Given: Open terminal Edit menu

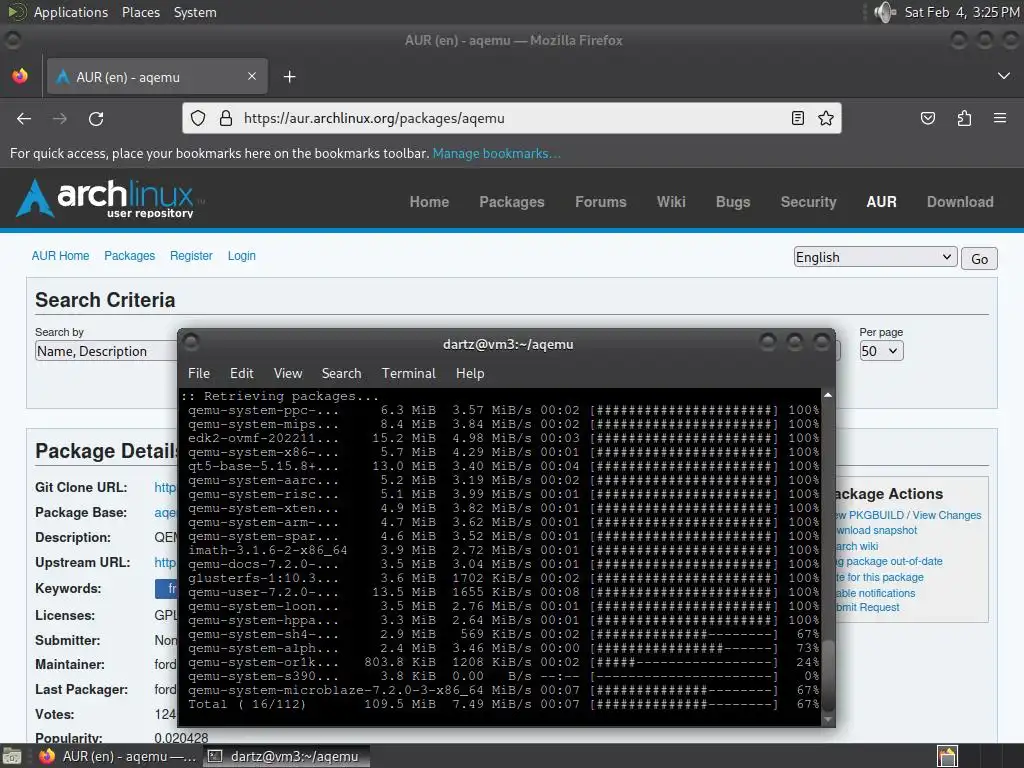Looking at the screenshot, I should click(241, 373).
